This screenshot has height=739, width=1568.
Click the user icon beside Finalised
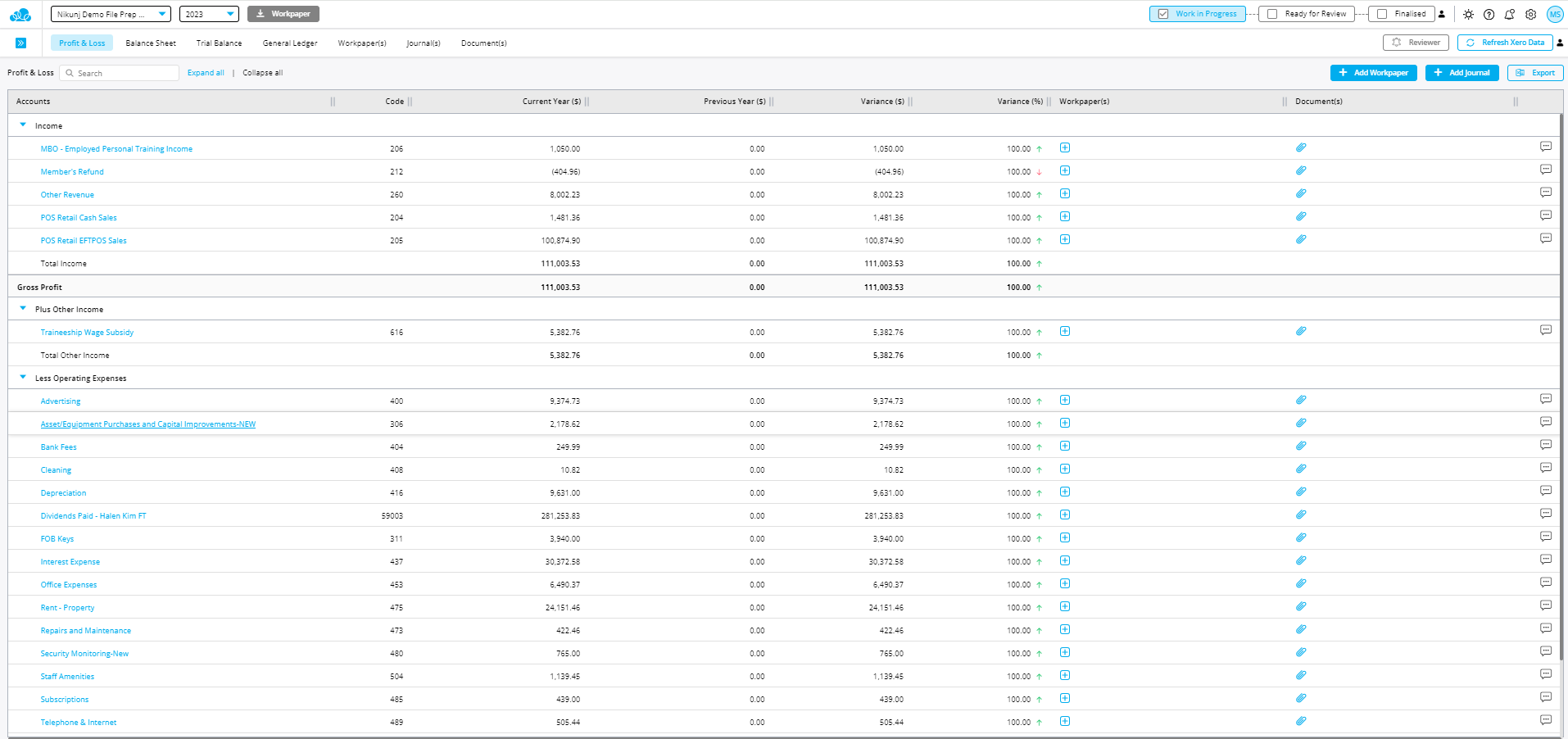1442,14
